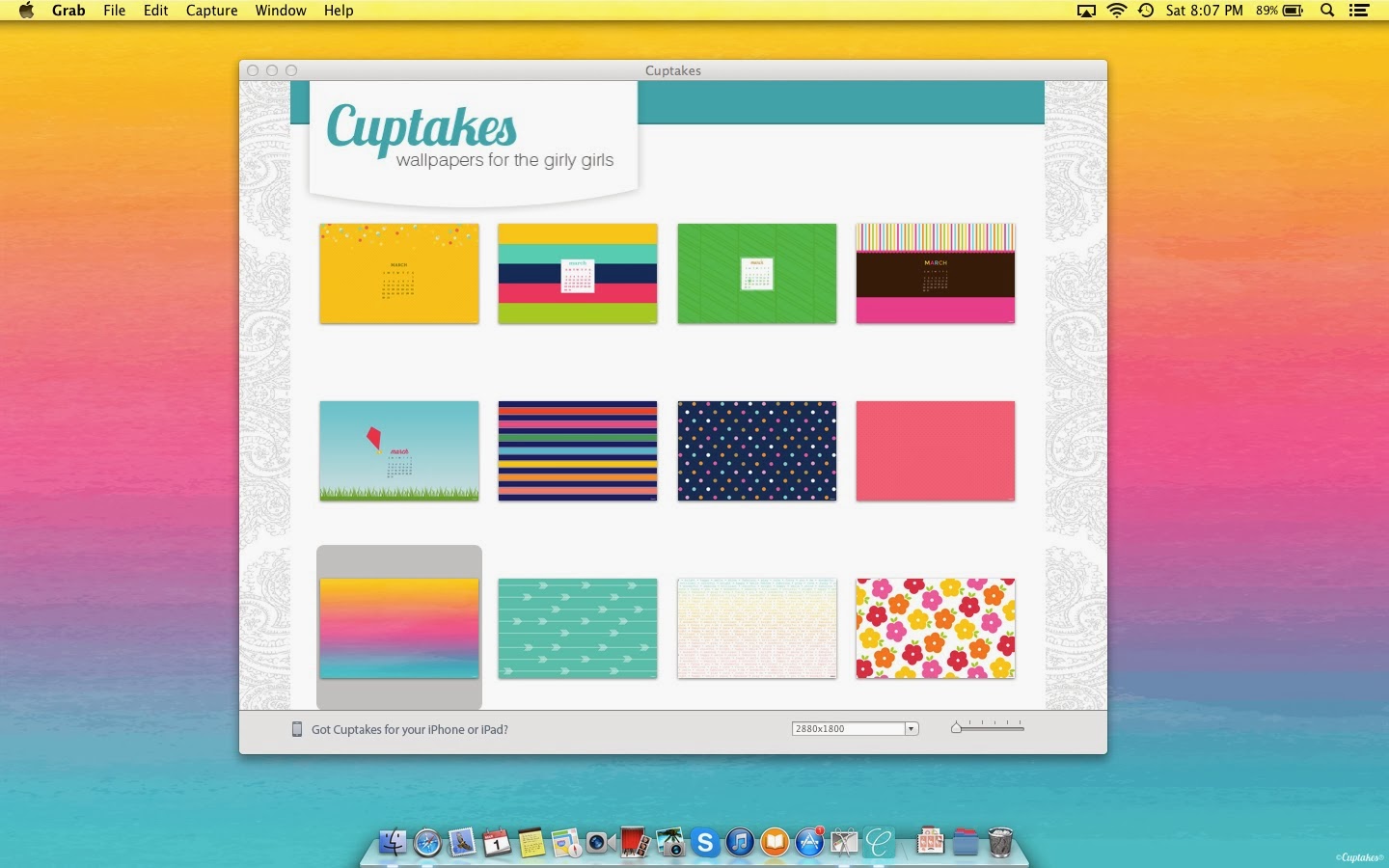Select the kite and grass wallpaper
Image resolution: width=1389 pixels, height=868 pixels.
click(x=399, y=450)
